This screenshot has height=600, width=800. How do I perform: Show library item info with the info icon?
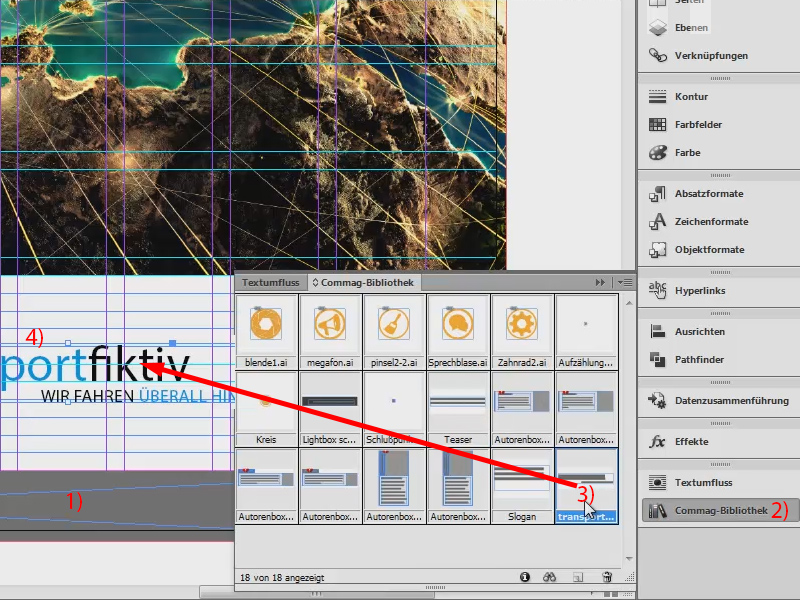pos(525,577)
